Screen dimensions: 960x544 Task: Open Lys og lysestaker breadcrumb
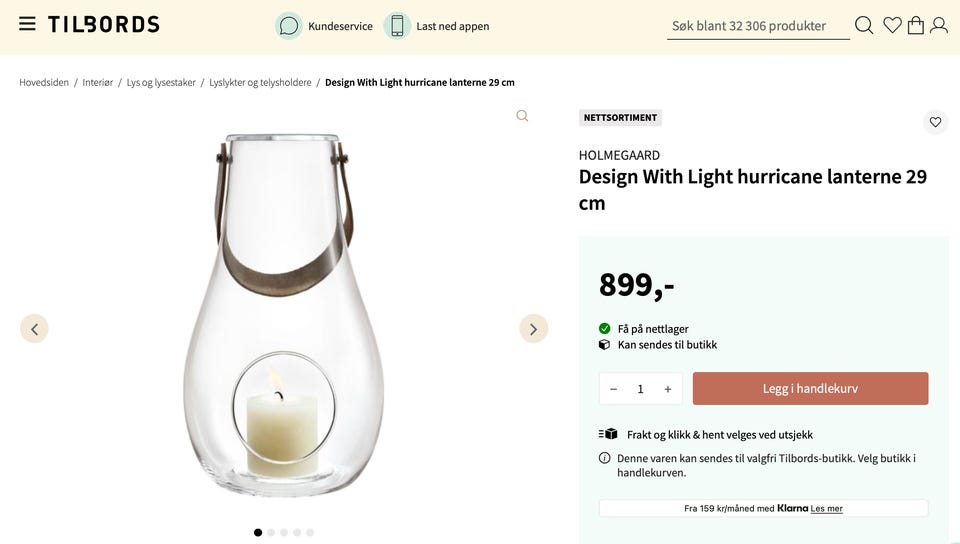tap(161, 83)
